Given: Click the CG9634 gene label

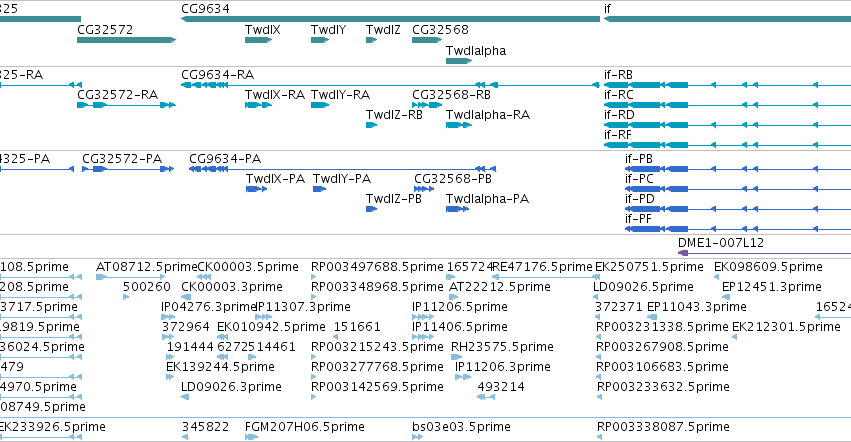Looking at the screenshot, I should [x=205, y=9].
